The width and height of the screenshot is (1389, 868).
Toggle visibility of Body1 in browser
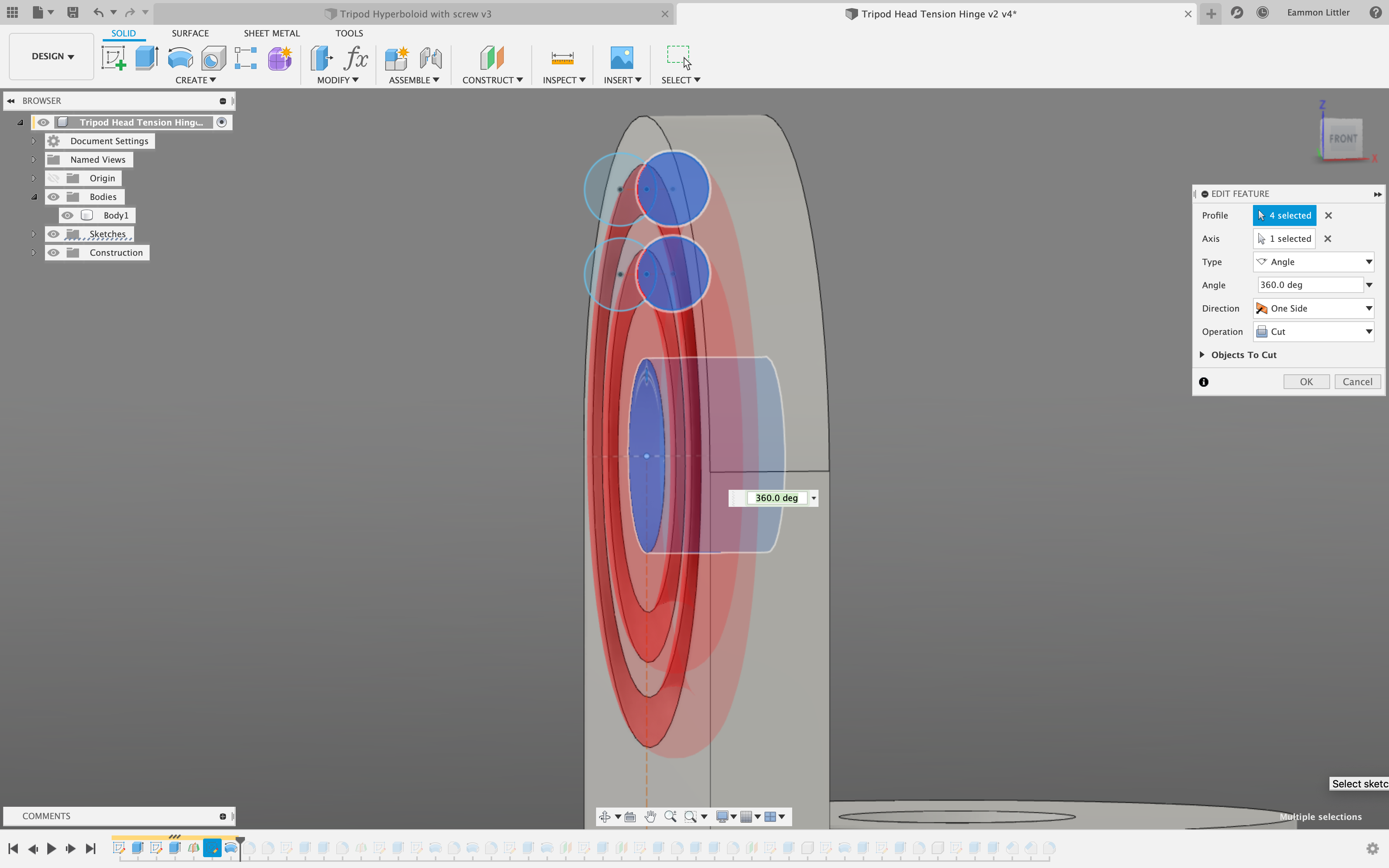[68, 215]
